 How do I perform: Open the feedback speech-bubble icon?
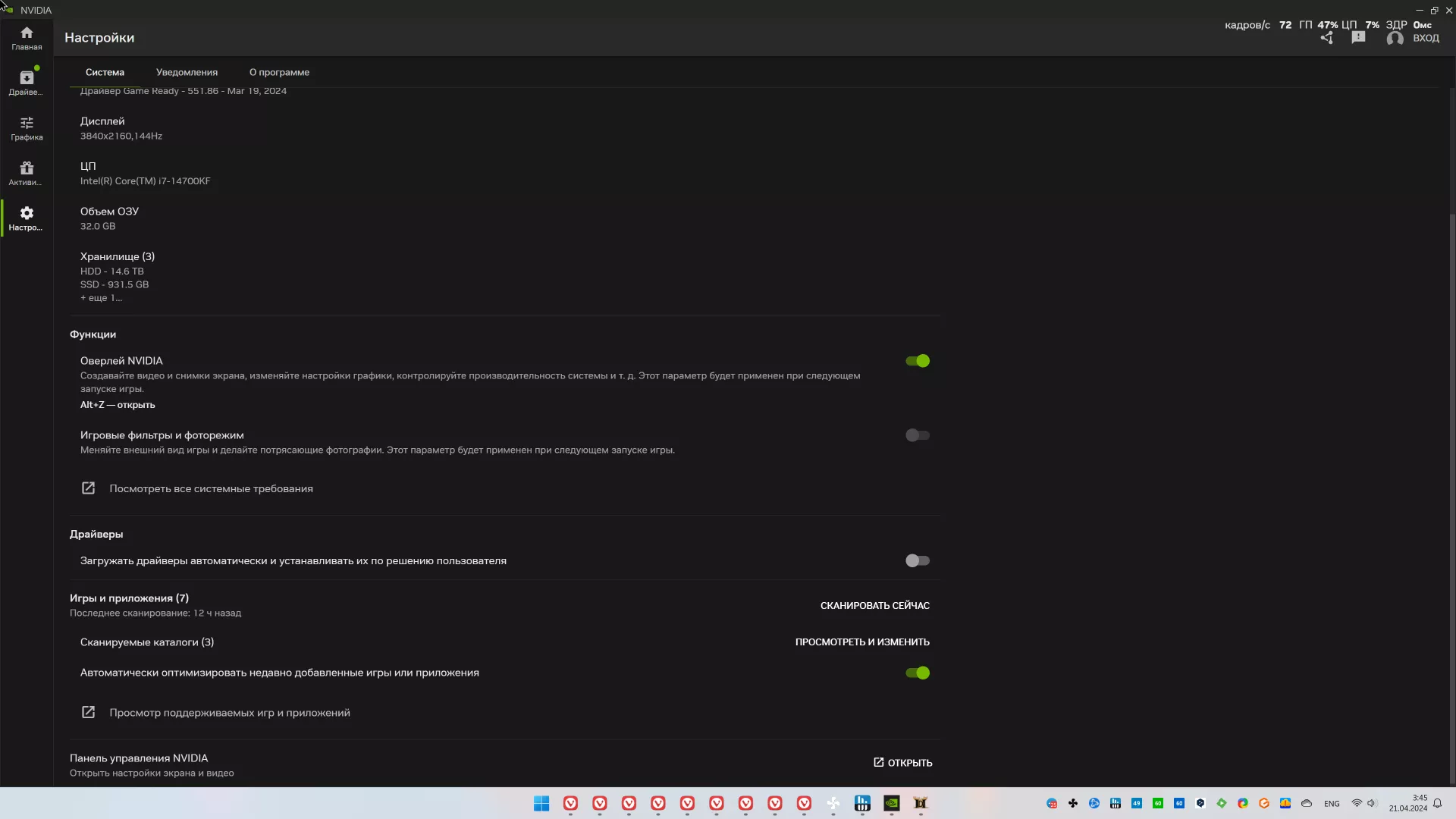(x=1358, y=38)
